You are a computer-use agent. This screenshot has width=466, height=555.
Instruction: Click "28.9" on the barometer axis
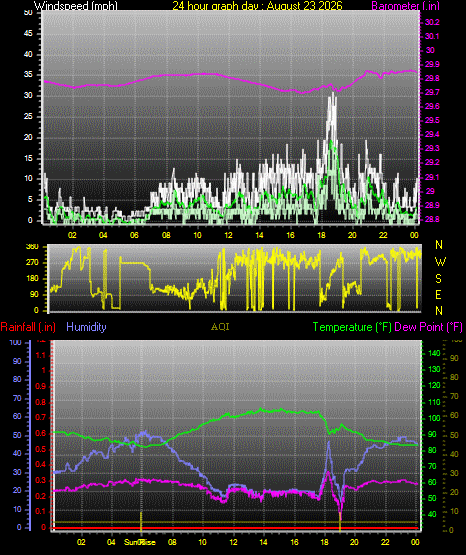[432, 205]
